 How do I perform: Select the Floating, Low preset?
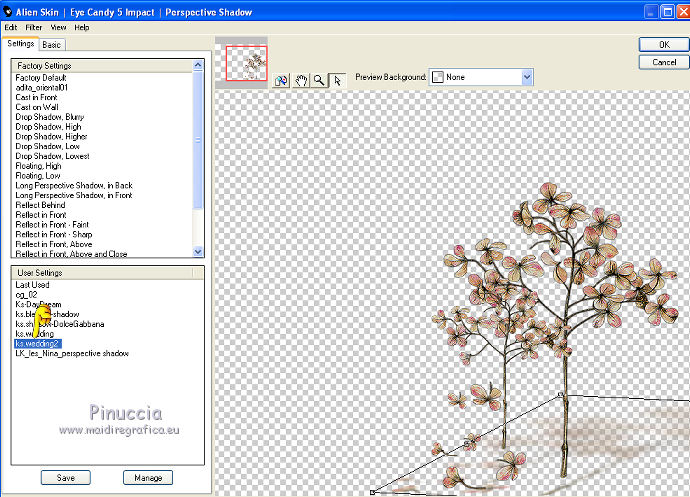(x=37, y=176)
